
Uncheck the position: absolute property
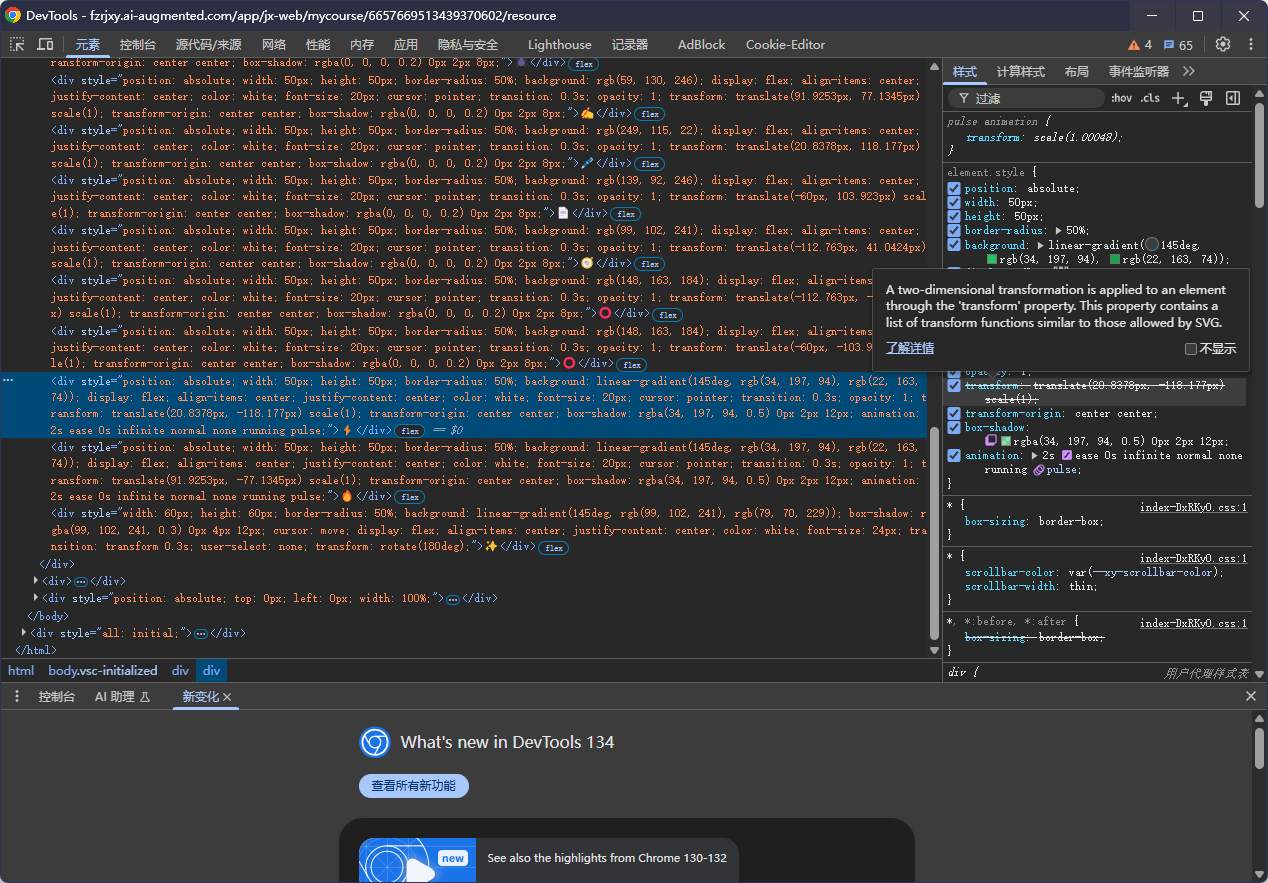954,189
